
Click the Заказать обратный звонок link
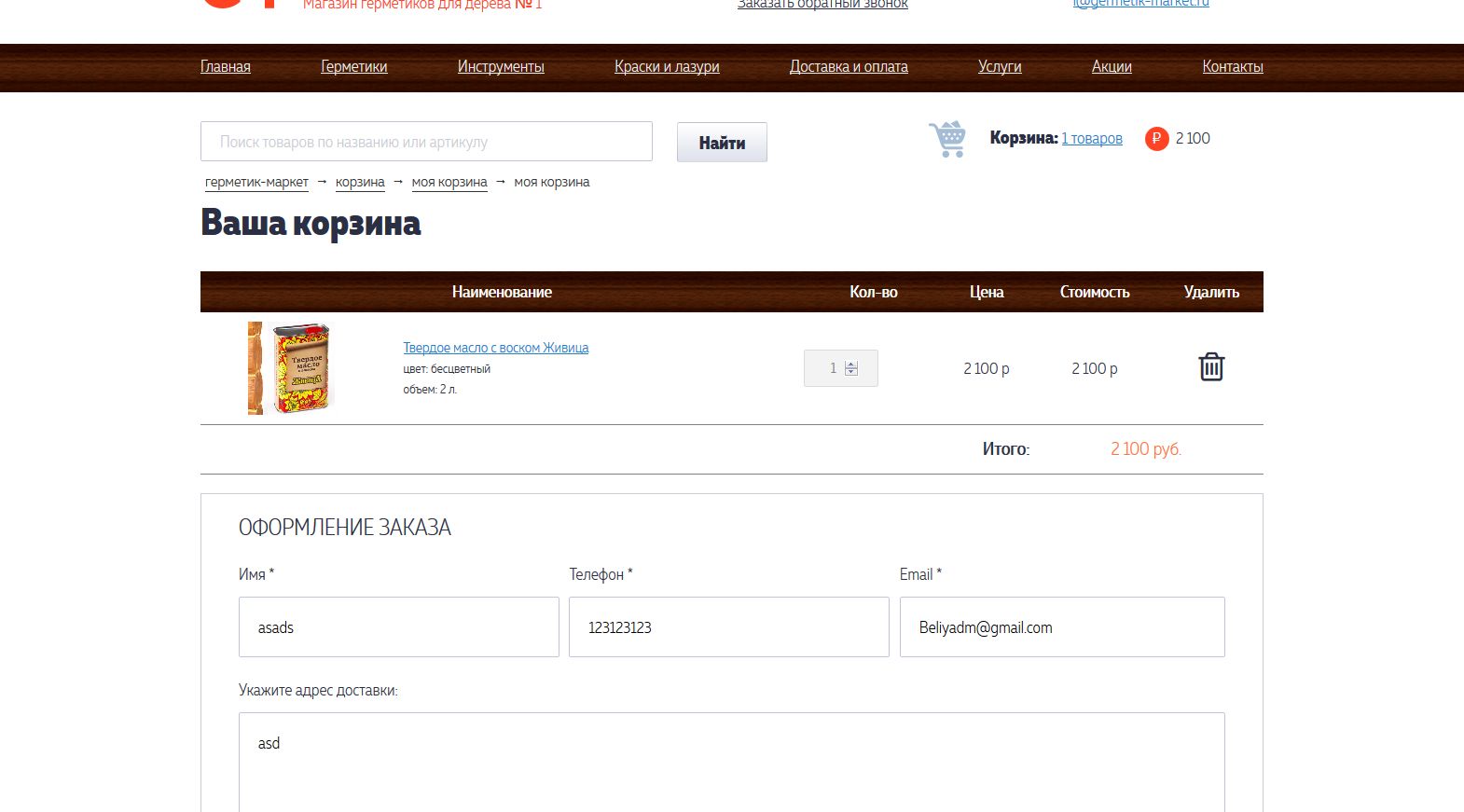click(822, 5)
